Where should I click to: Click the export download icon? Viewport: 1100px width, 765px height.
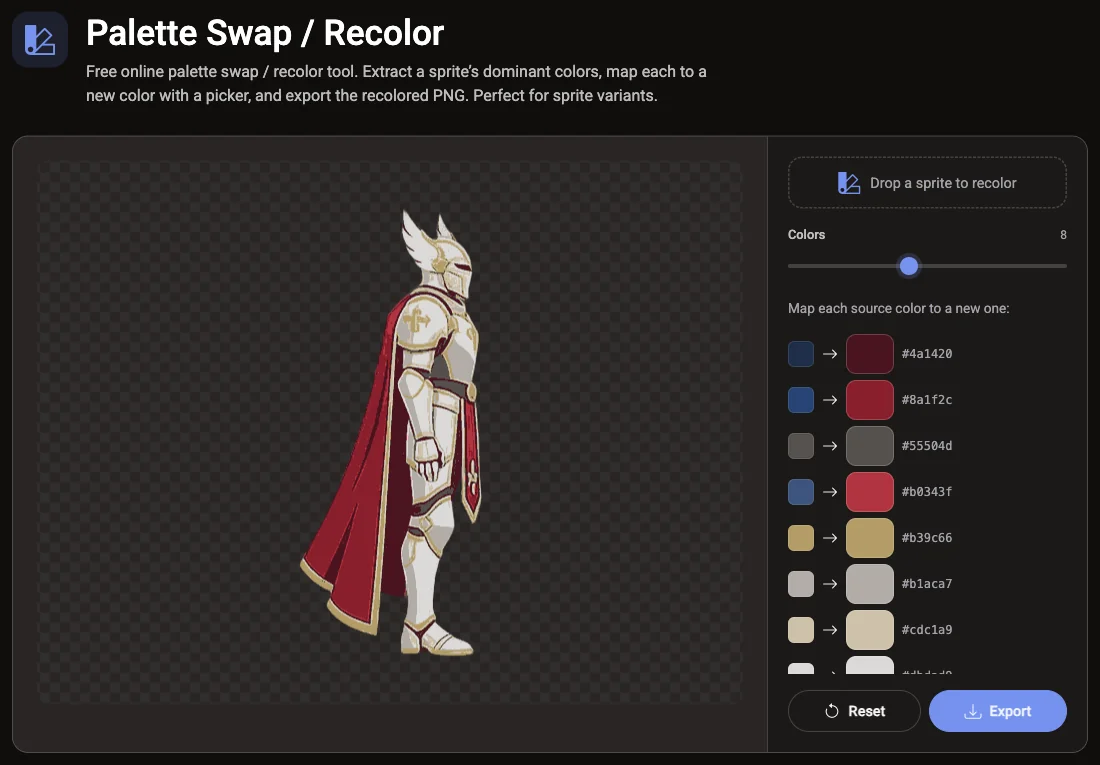point(972,712)
